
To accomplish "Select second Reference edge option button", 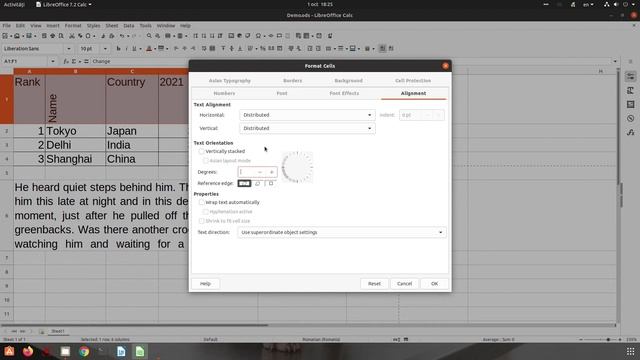I will [x=258, y=183].
